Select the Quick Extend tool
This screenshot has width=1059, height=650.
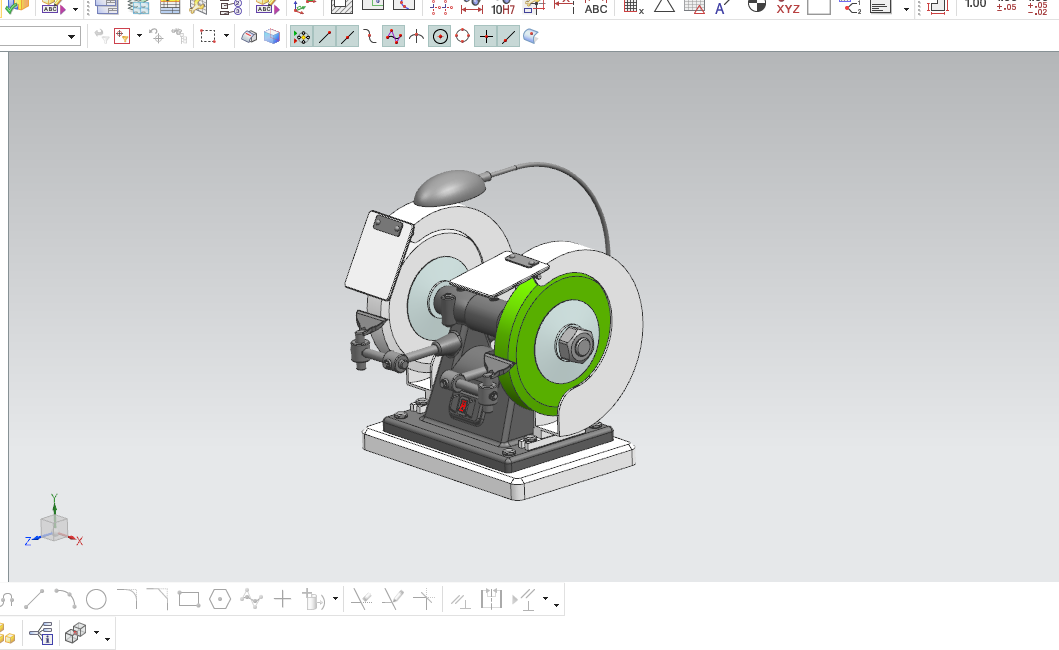392,599
